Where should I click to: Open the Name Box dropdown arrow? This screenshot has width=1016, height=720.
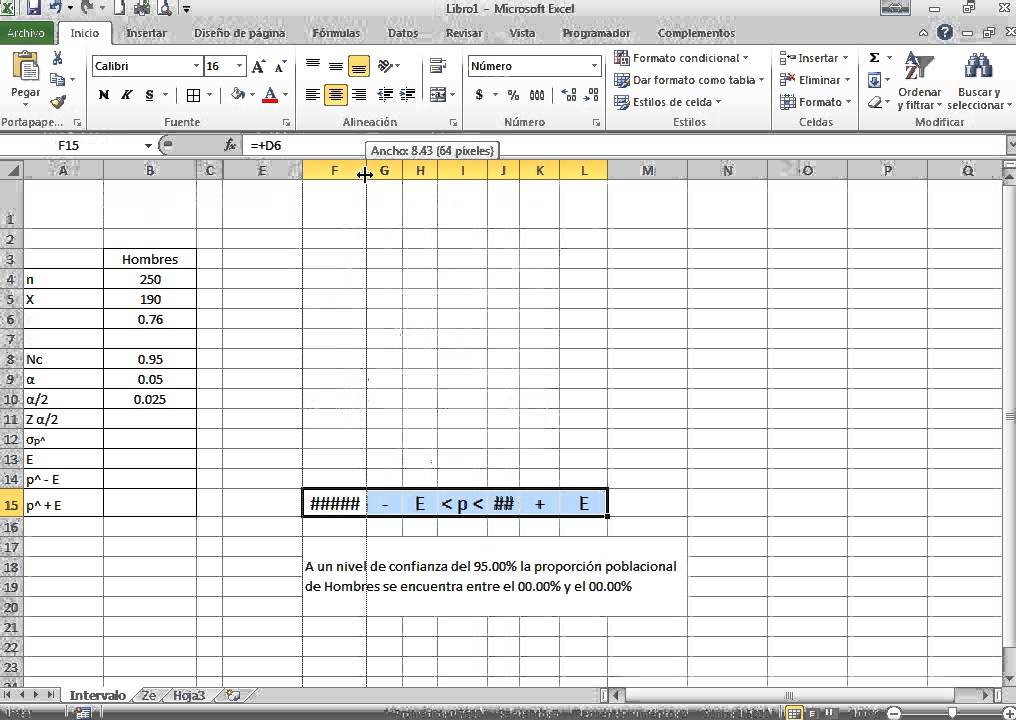click(x=148, y=145)
